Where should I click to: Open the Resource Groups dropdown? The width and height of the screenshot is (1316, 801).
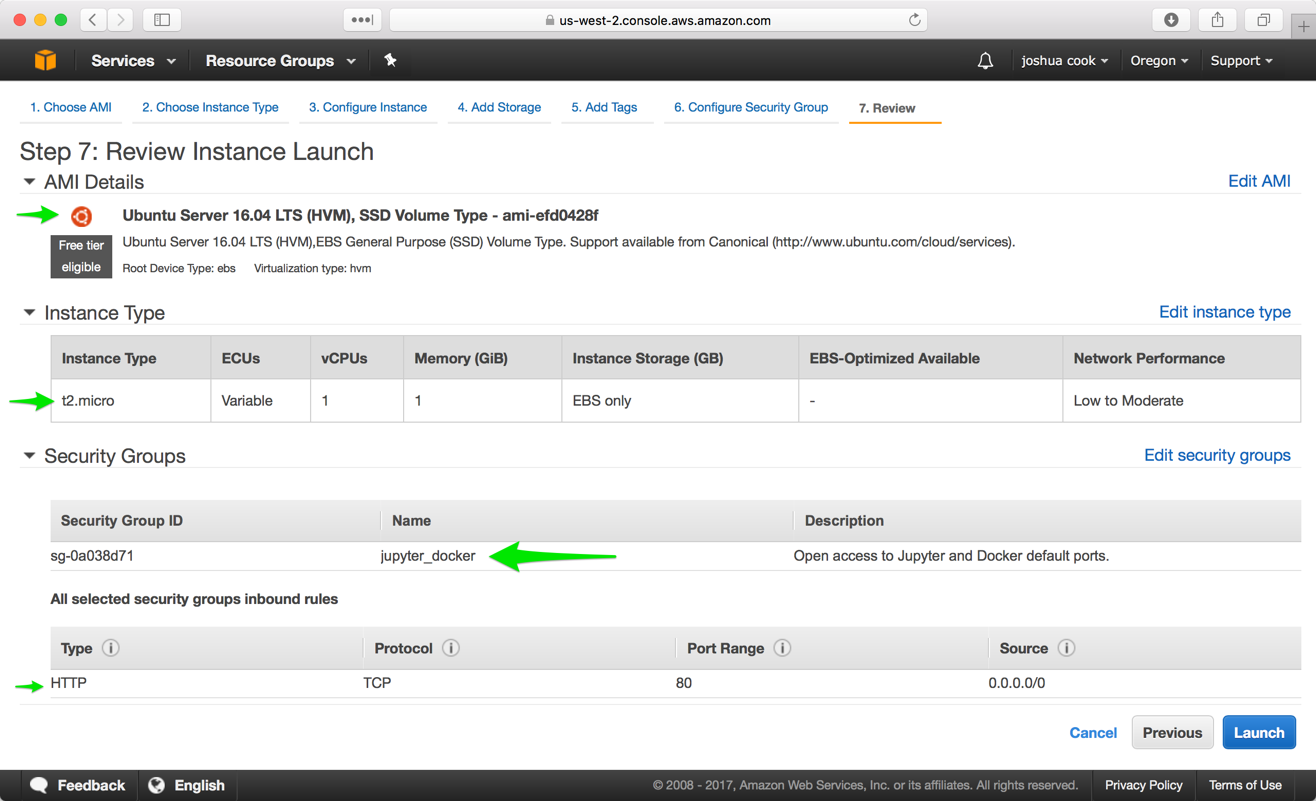[280, 61]
